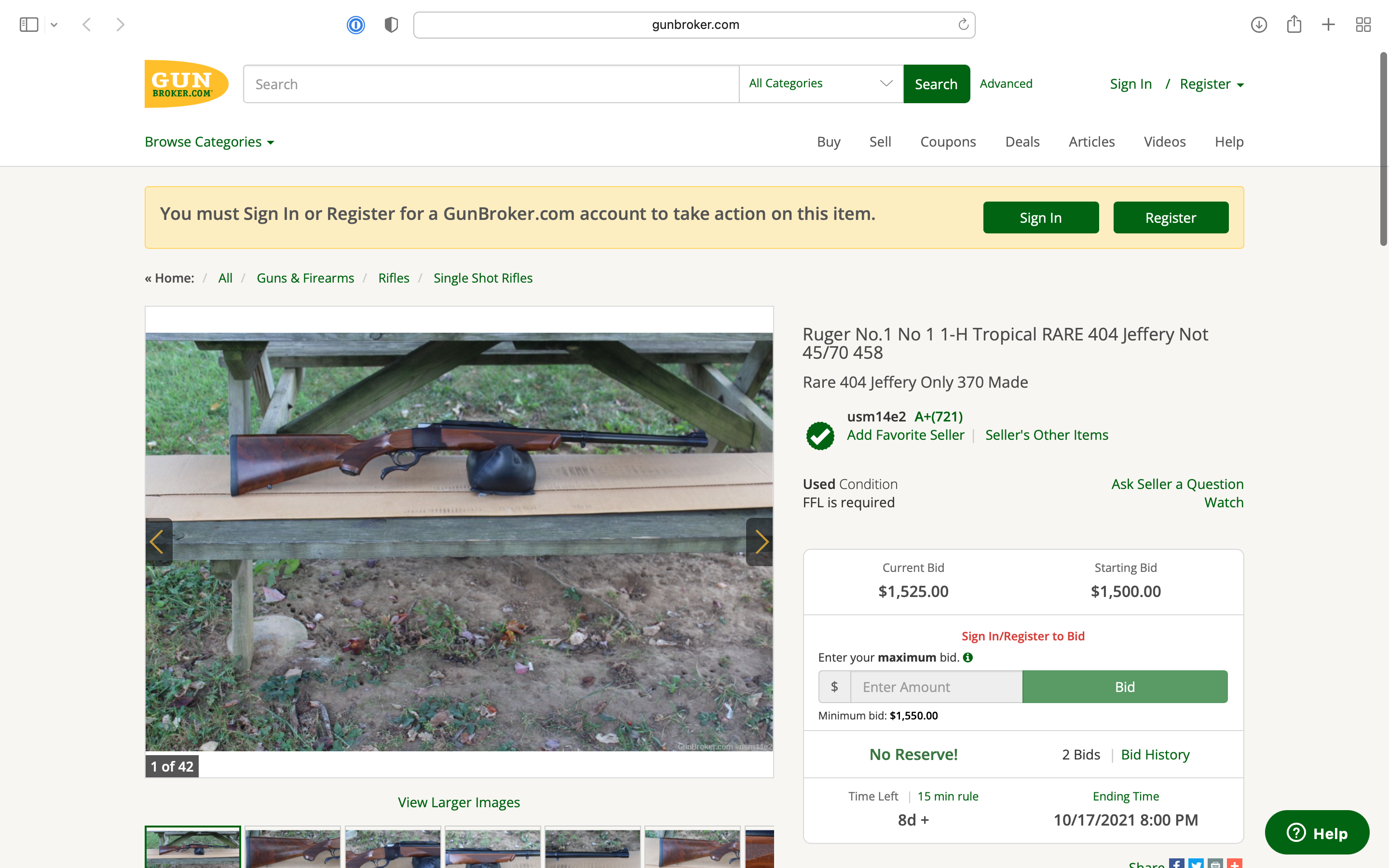
Task: Open the 1Password extension icon
Action: (356, 25)
